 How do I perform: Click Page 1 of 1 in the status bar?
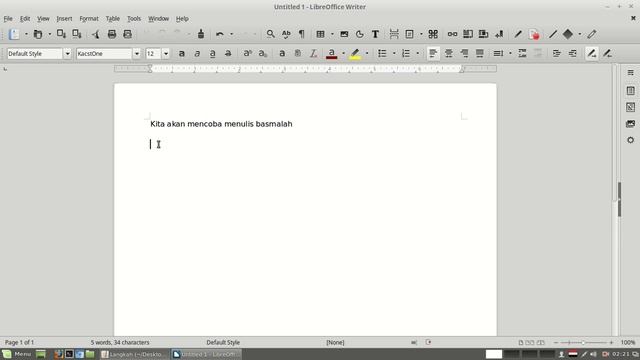pyautogui.click(x=20, y=342)
